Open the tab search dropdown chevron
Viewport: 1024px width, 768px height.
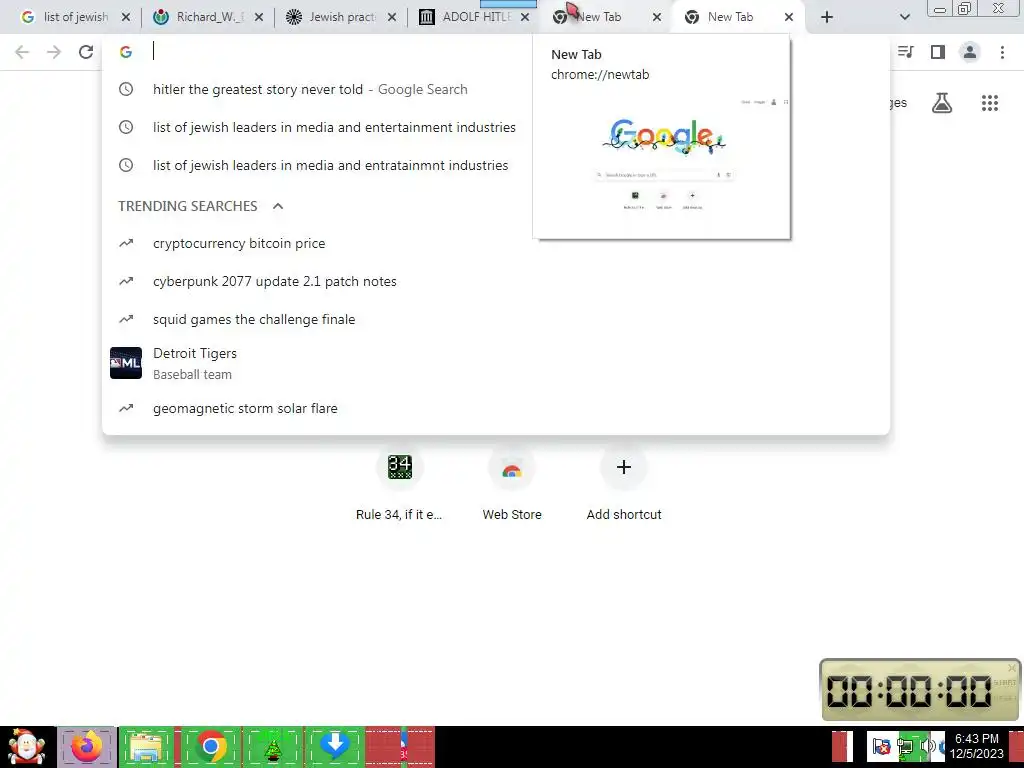pyautogui.click(x=904, y=17)
